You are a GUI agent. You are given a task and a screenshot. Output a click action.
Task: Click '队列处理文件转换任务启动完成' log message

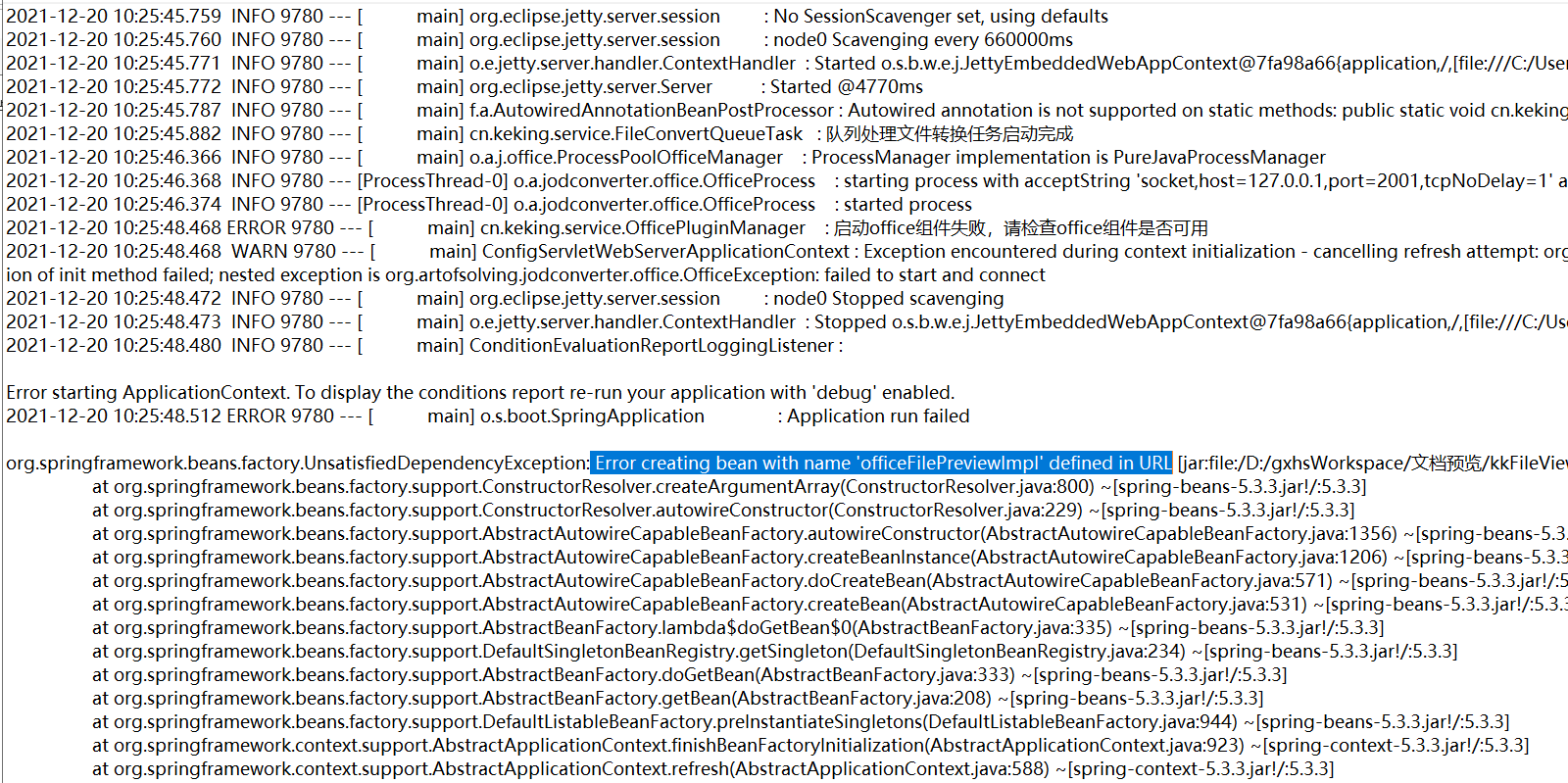pos(950,133)
